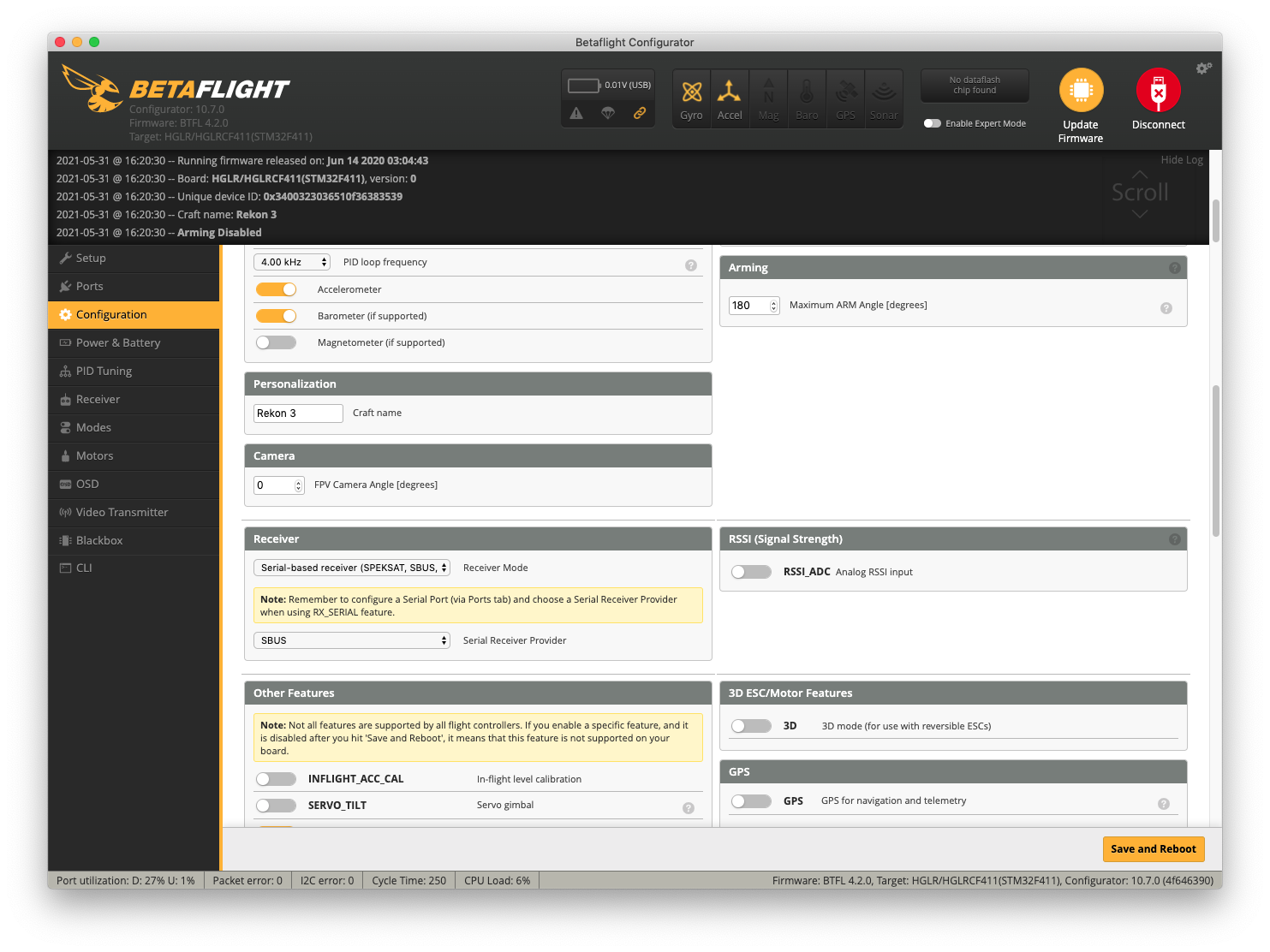Screen dimensions: 1270x952
Task: Open the Motors tab
Action: point(134,456)
